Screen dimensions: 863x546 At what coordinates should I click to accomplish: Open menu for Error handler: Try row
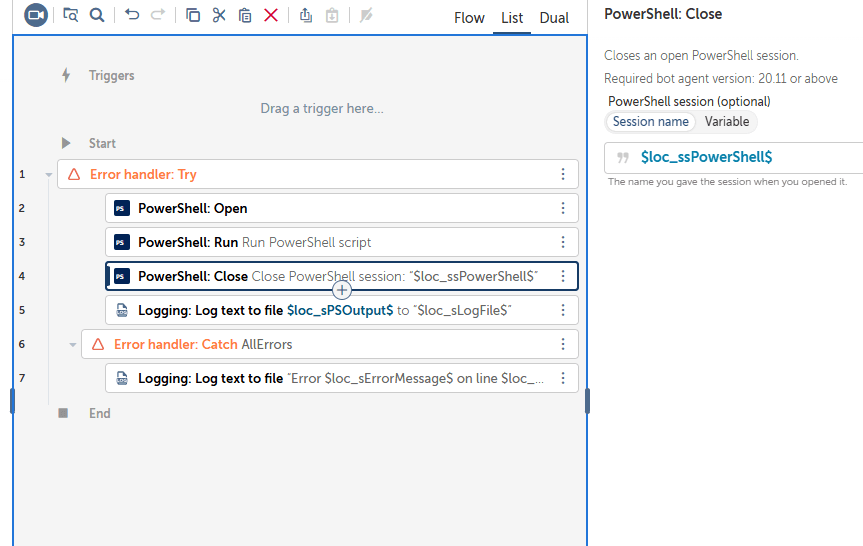pos(562,174)
